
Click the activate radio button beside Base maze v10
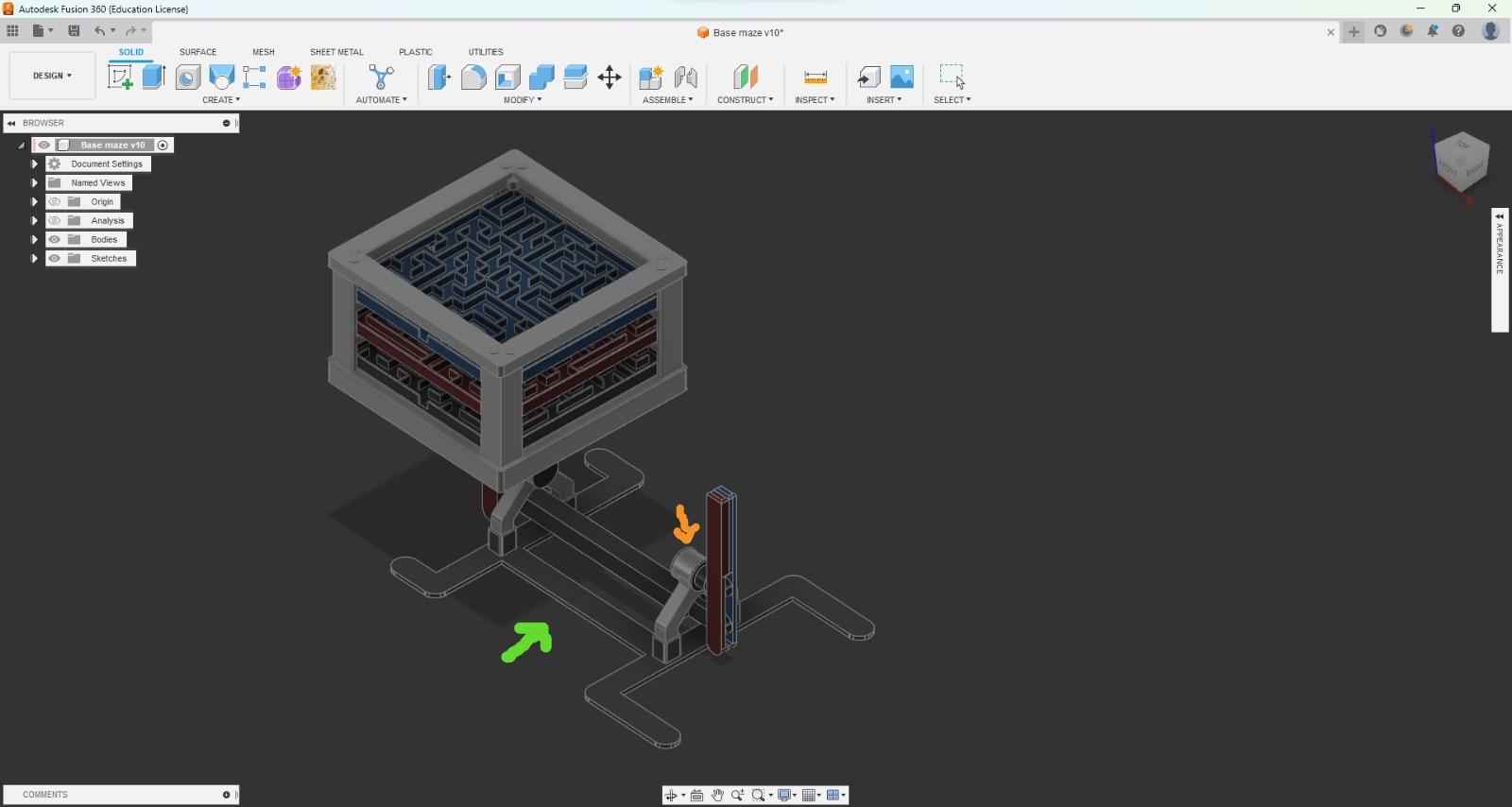pos(163,145)
